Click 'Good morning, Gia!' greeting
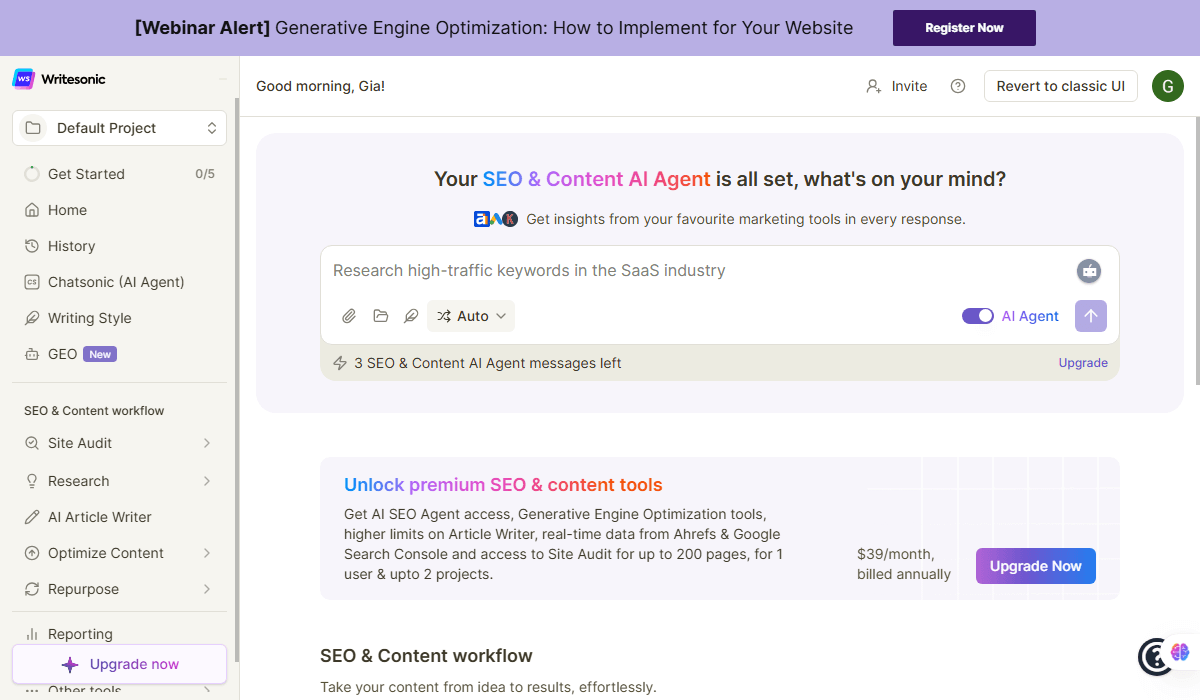This screenshot has width=1200, height=700. point(320,86)
